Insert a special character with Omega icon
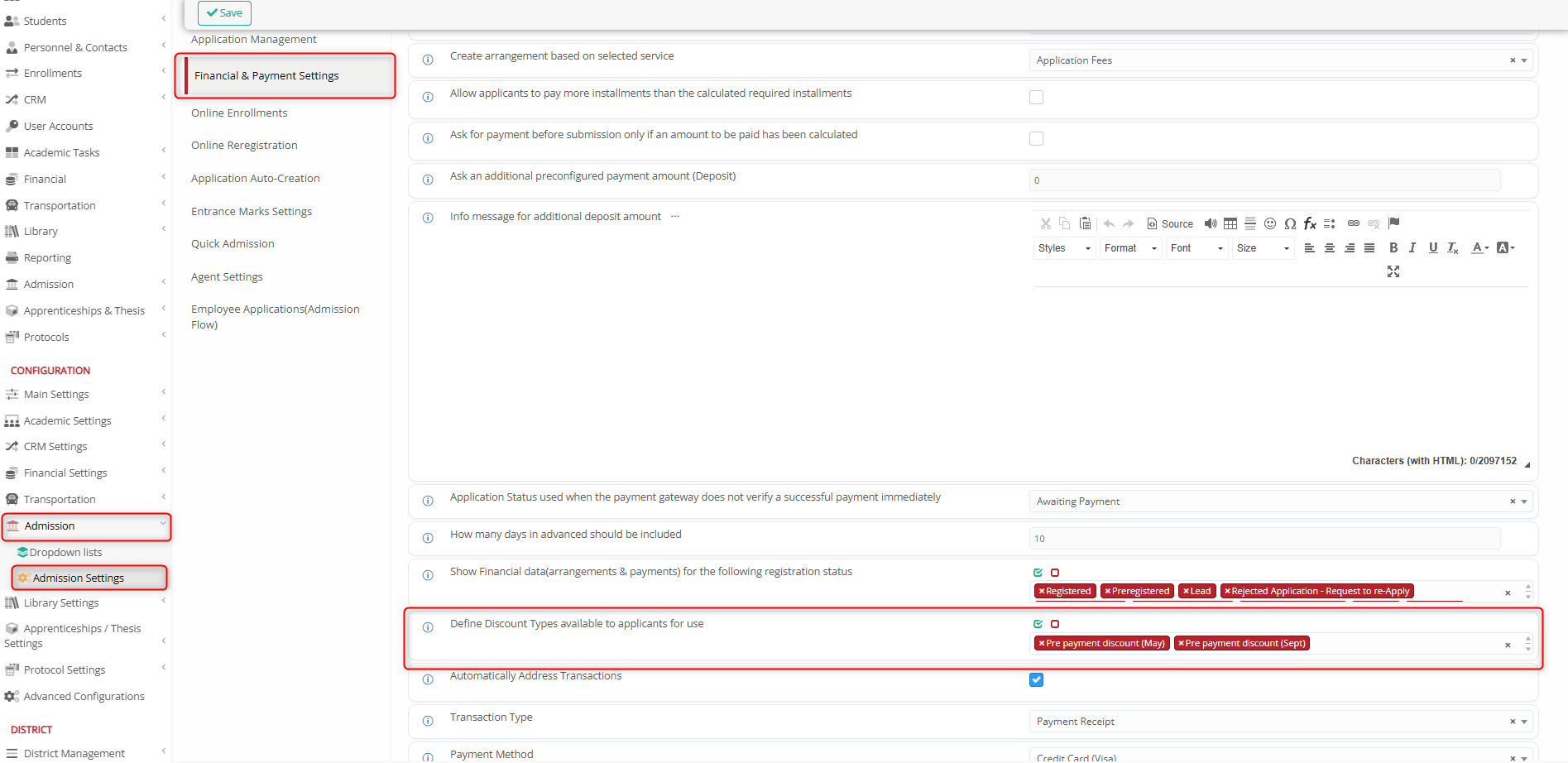The width and height of the screenshot is (1568, 763). click(x=1290, y=223)
